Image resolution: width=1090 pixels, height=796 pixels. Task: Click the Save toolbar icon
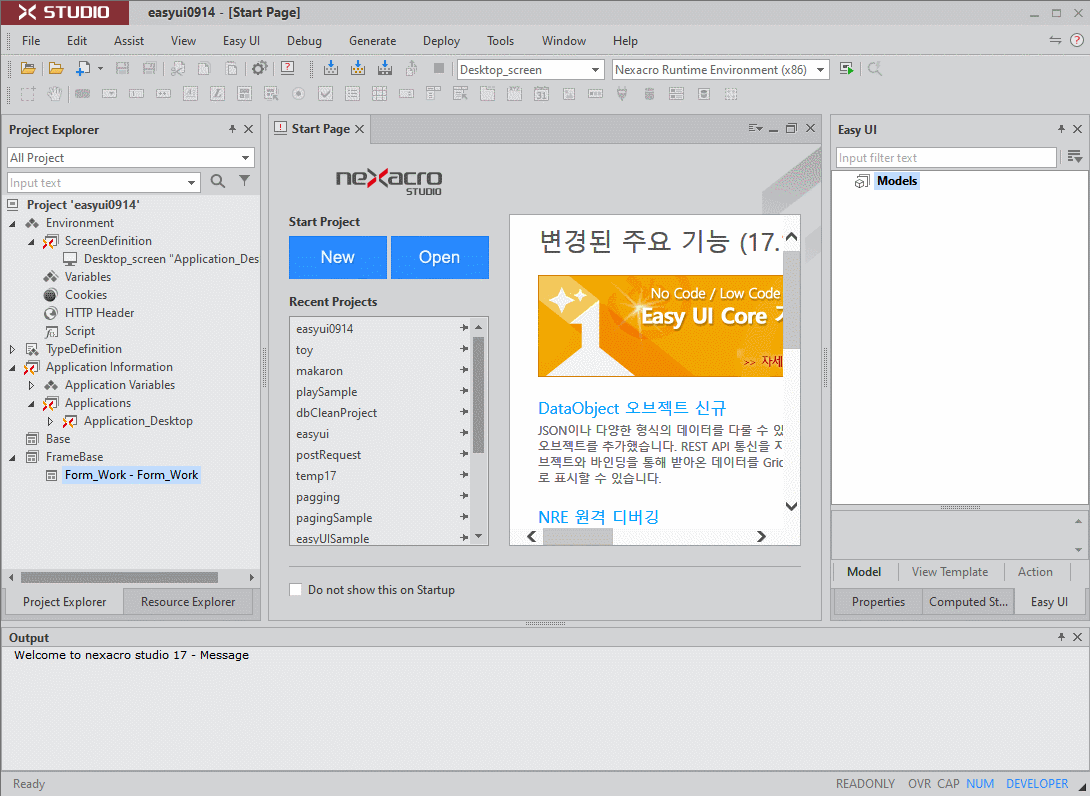tap(124, 68)
